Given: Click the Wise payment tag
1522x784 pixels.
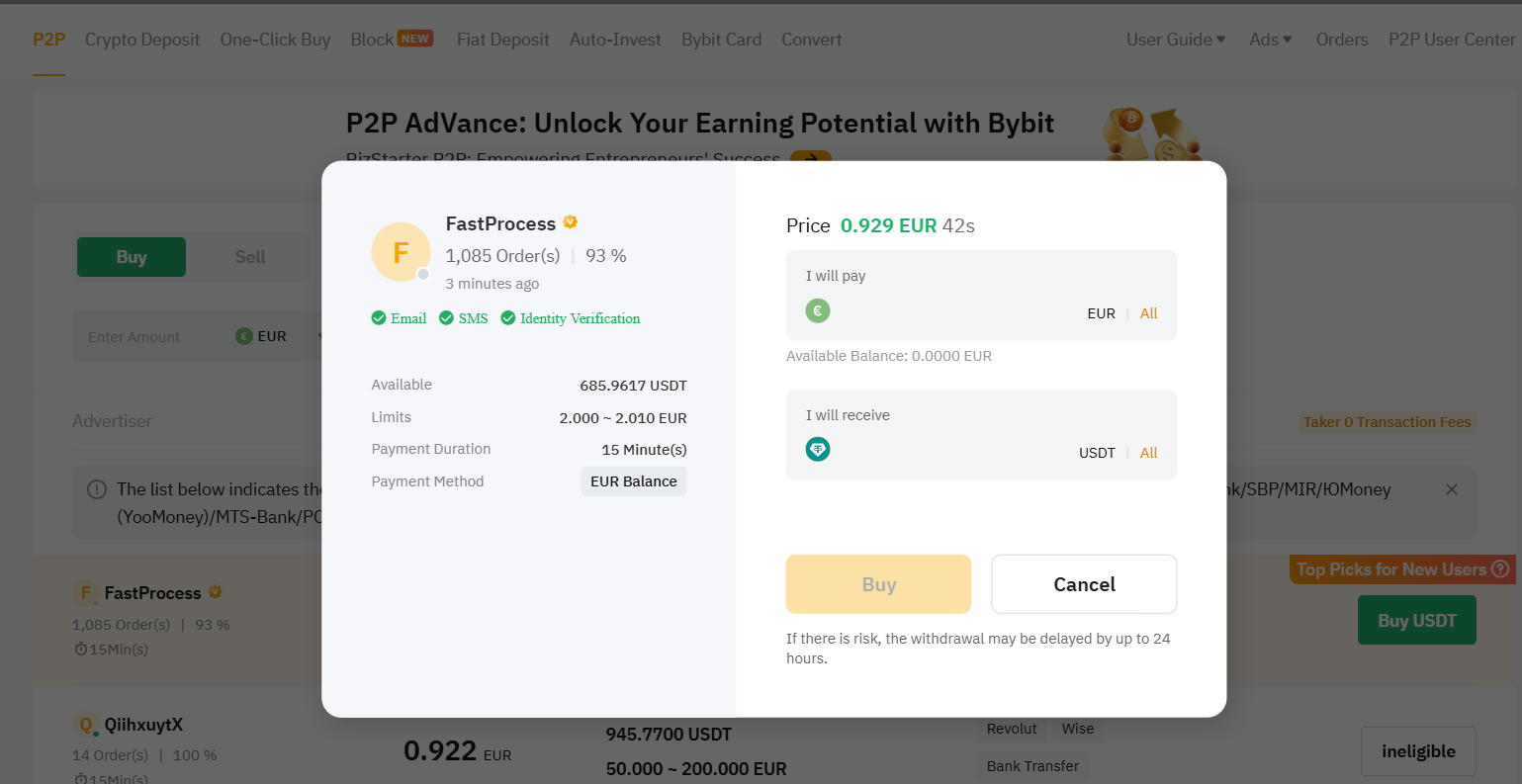Looking at the screenshot, I should pyautogui.click(x=1078, y=729).
